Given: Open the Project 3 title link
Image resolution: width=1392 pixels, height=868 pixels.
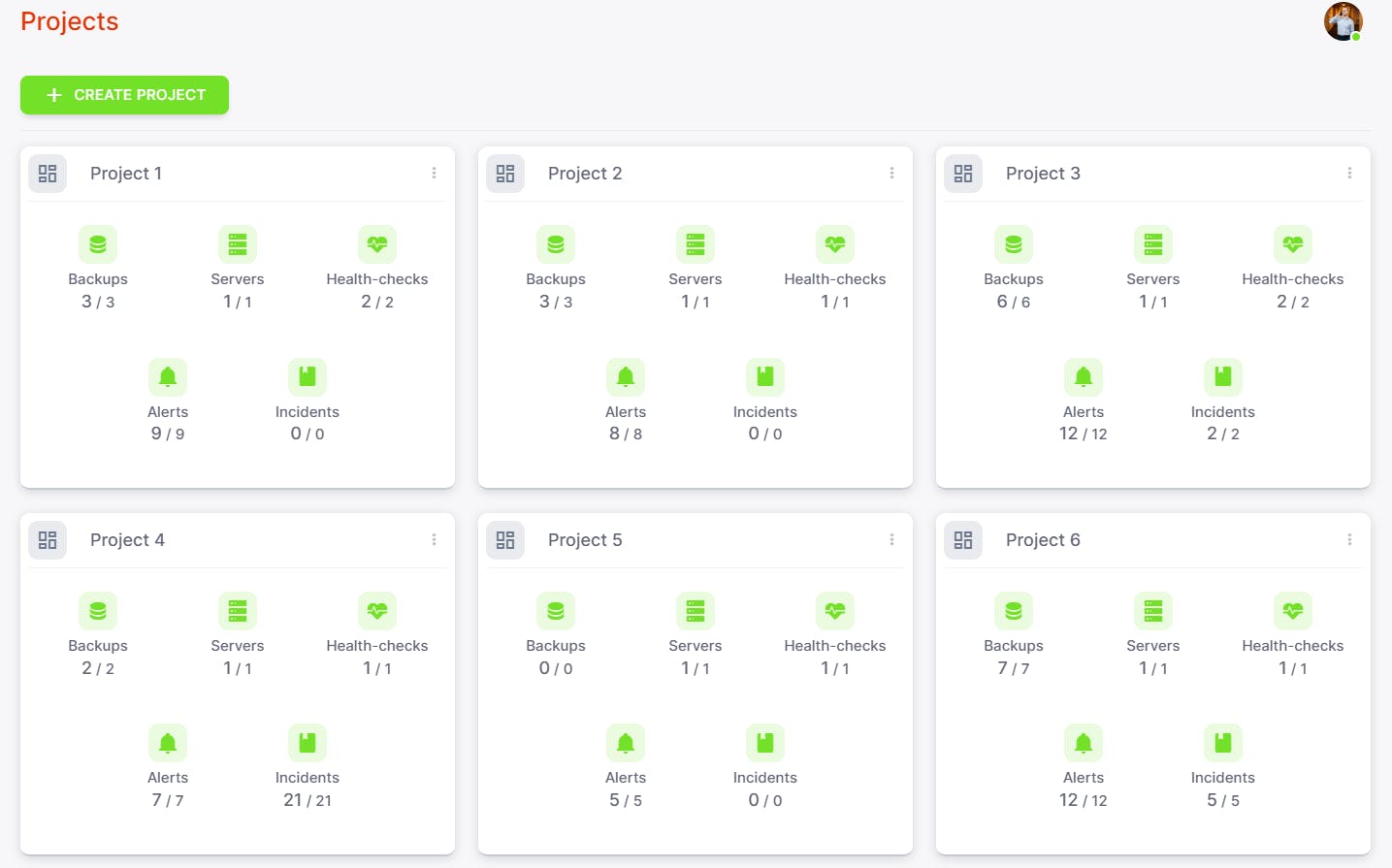Looking at the screenshot, I should coord(1043,174).
